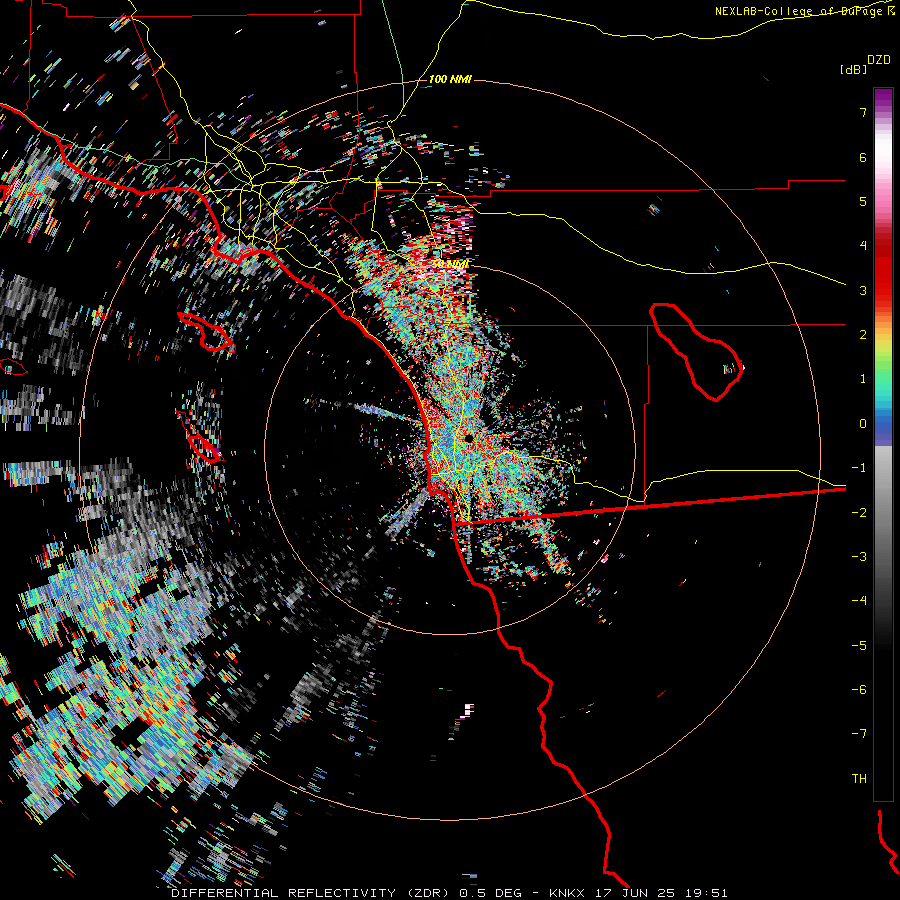This screenshot has height=900, width=900.
Task: Click the -1 value on the scale
Action: click(859, 468)
